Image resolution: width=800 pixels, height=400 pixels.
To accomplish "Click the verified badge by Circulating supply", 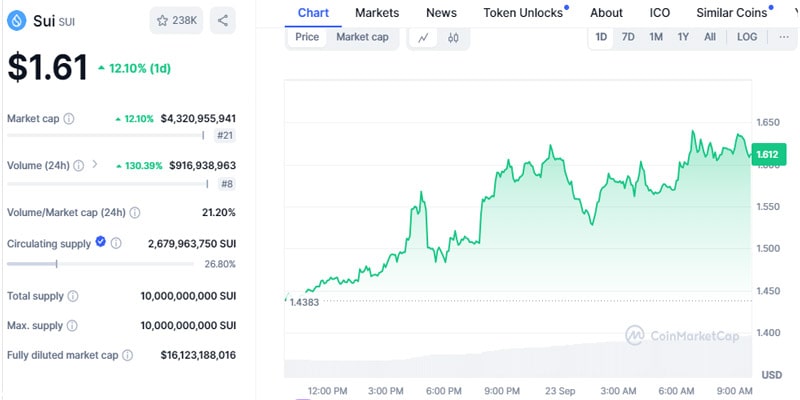I will pos(101,242).
